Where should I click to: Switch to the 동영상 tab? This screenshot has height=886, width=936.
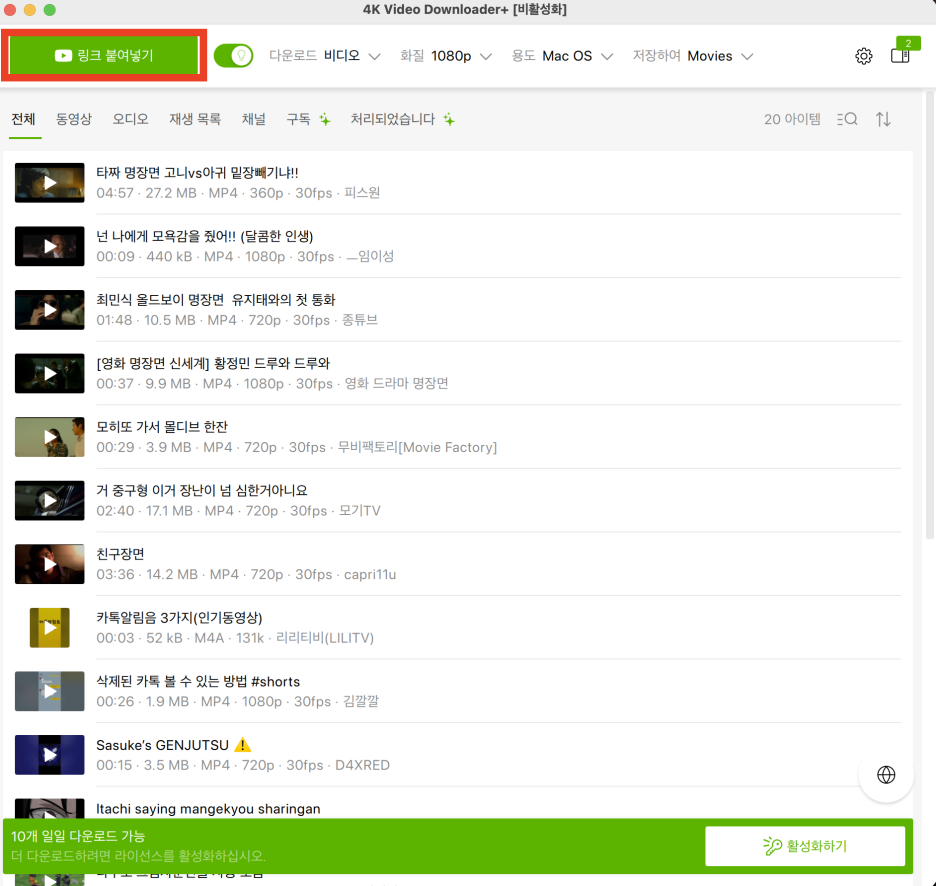tap(74, 119)
